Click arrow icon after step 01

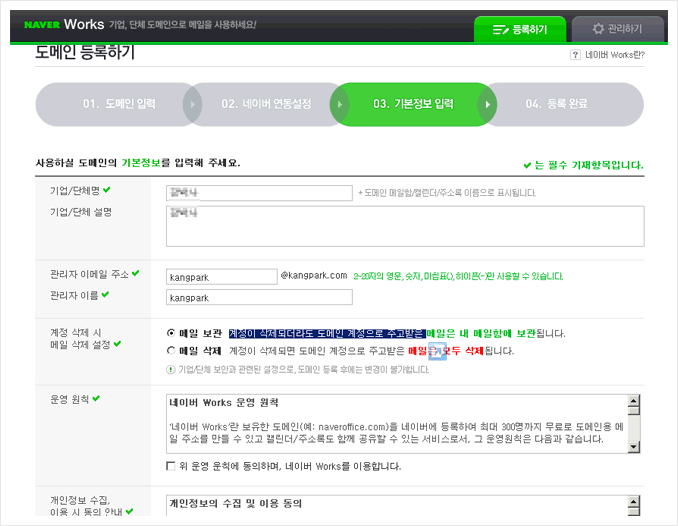pos(192,104)
